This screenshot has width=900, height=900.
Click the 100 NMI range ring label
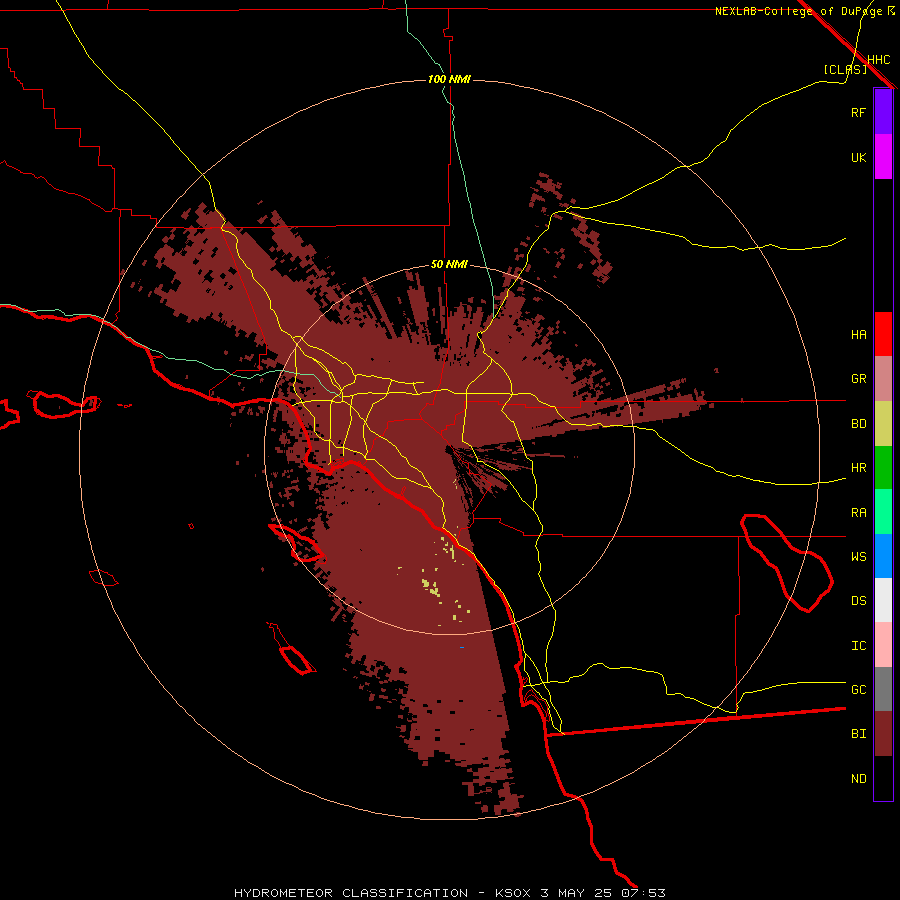tap(449, 79)
